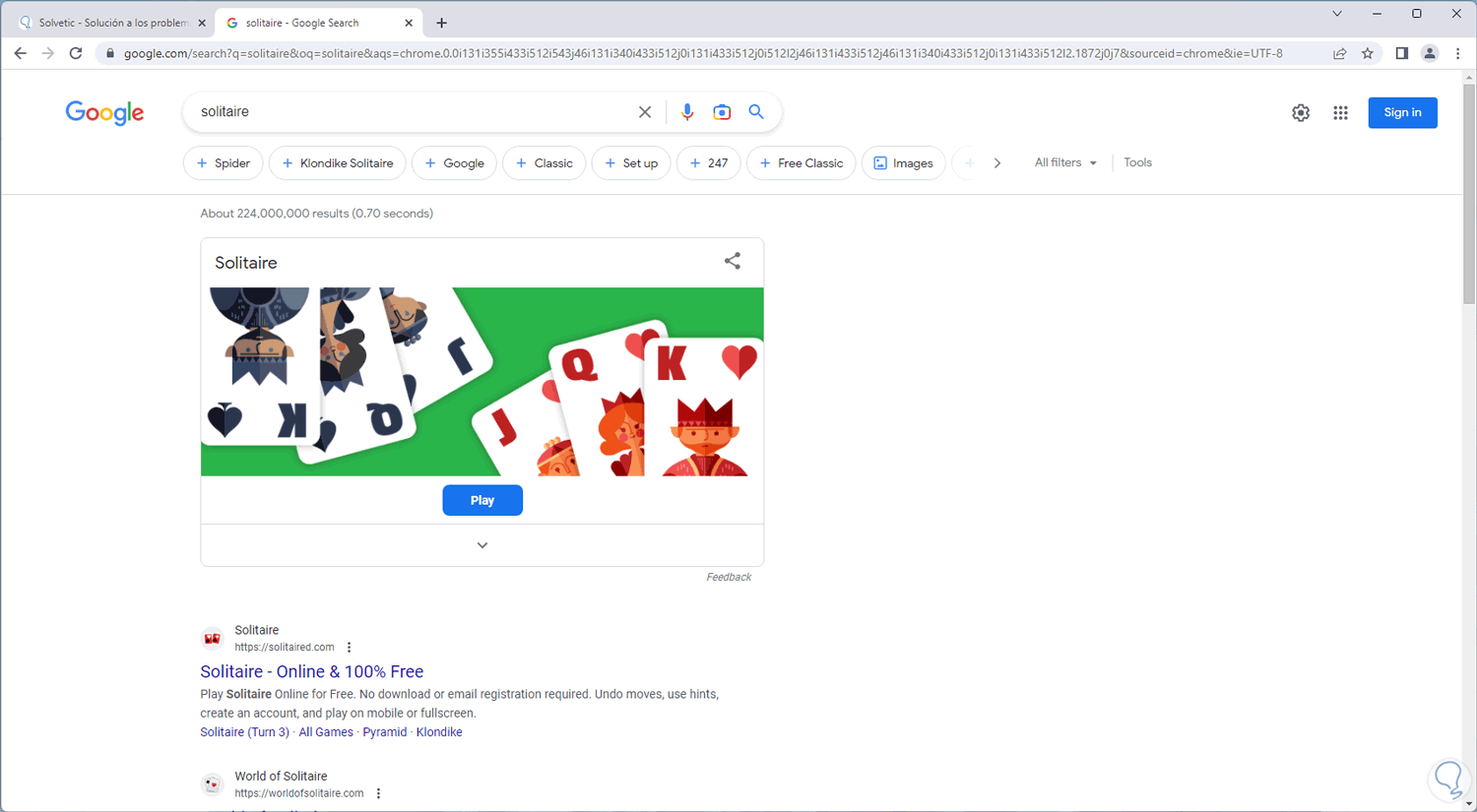Open Solitaire - Online & 100% Free result
The image size is (1477, 812).
point(312,671)
